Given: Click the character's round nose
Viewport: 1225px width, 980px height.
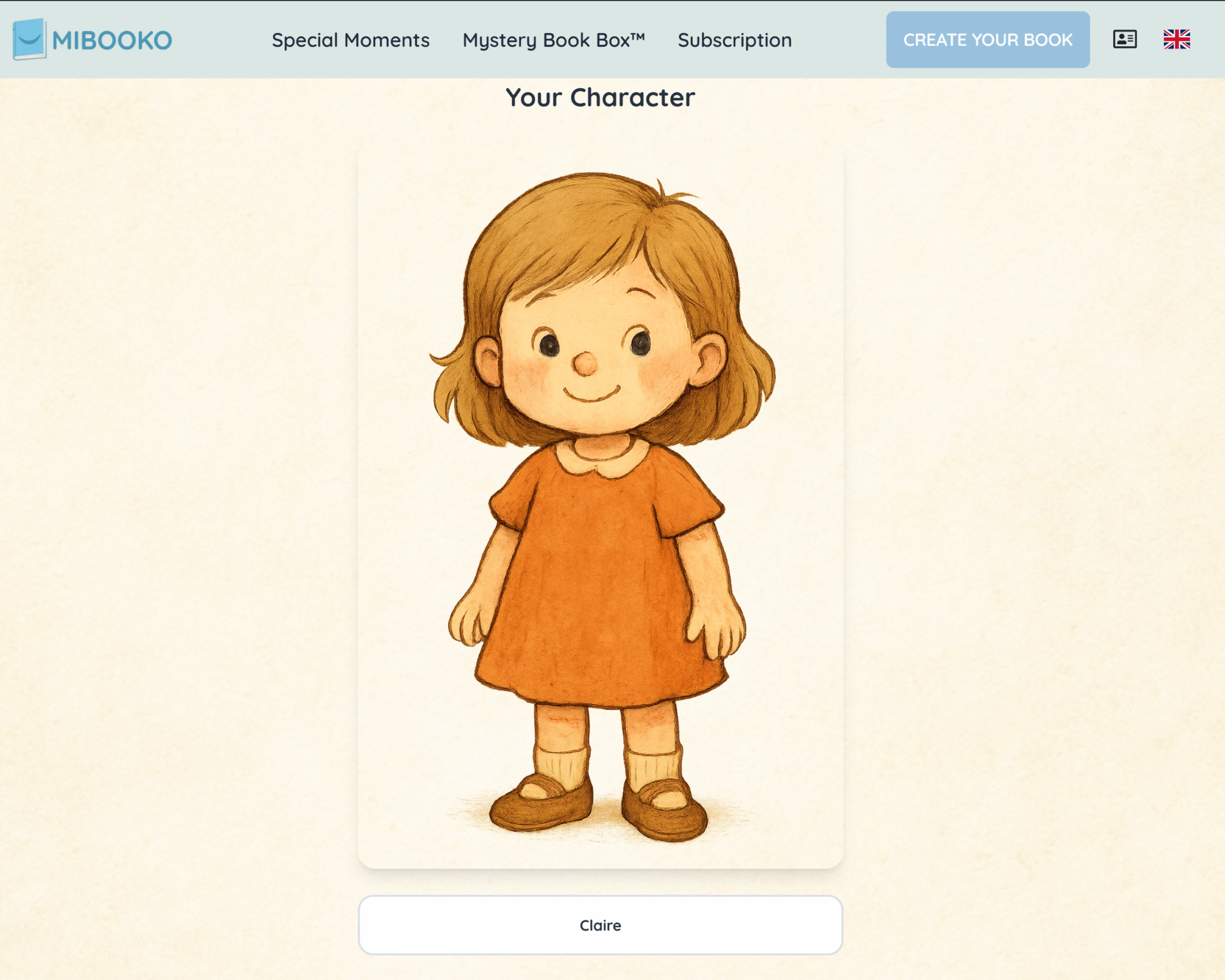Looking at the screenshot, I should [585, 363].
